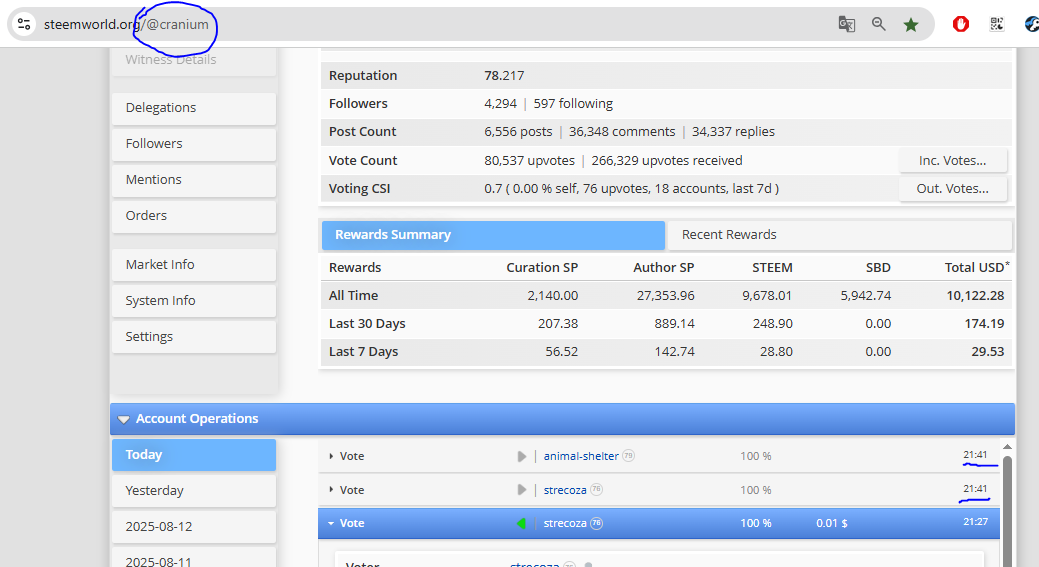Open the animal-shelter account link
1039x567 pixels.
pos(581,456)
